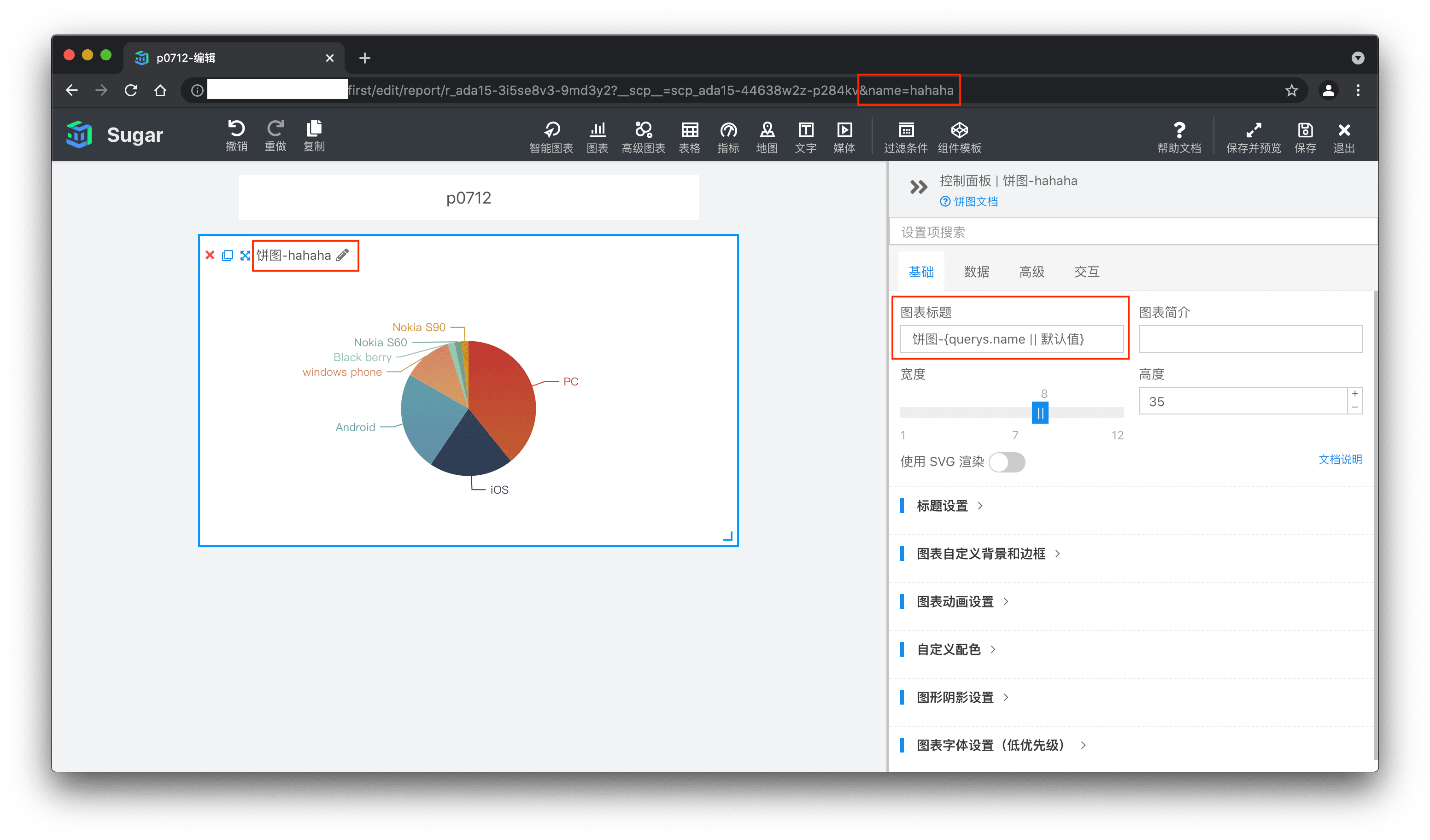The height and width of the screenshot is (840, 1430).
Task: Click the chart resize corner handle
Action: point(727,536)
